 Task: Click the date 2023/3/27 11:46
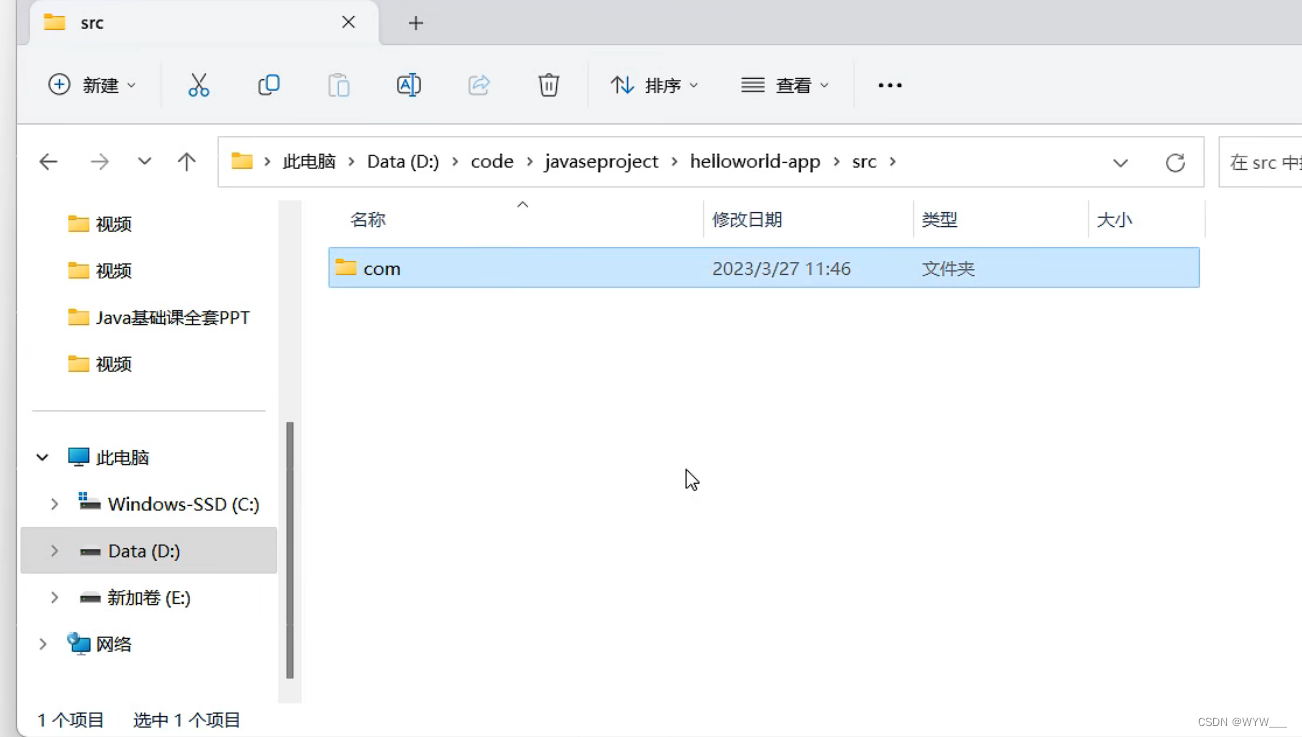[781, 269]
